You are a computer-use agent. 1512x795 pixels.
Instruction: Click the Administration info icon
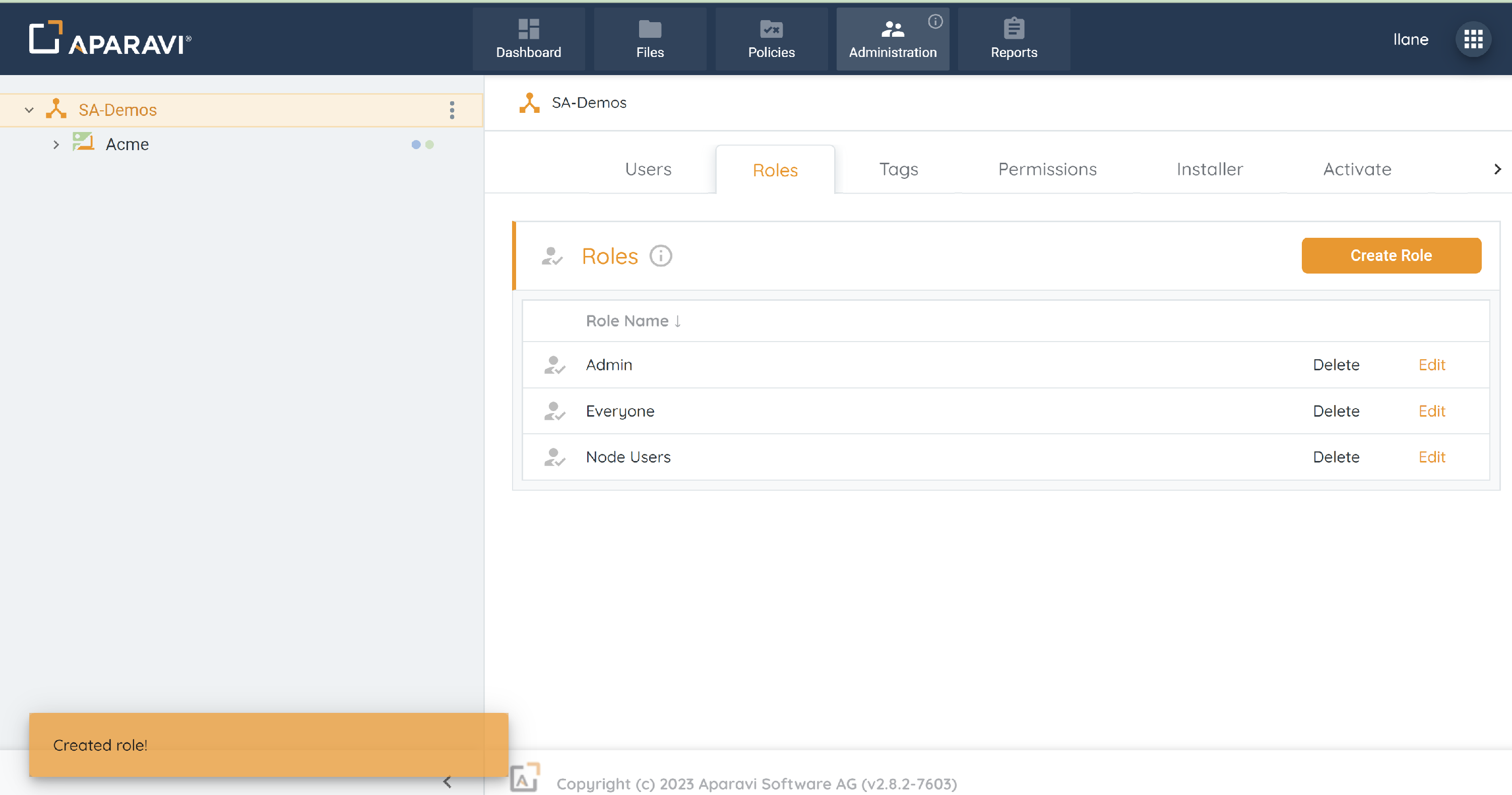coord(935,22)
